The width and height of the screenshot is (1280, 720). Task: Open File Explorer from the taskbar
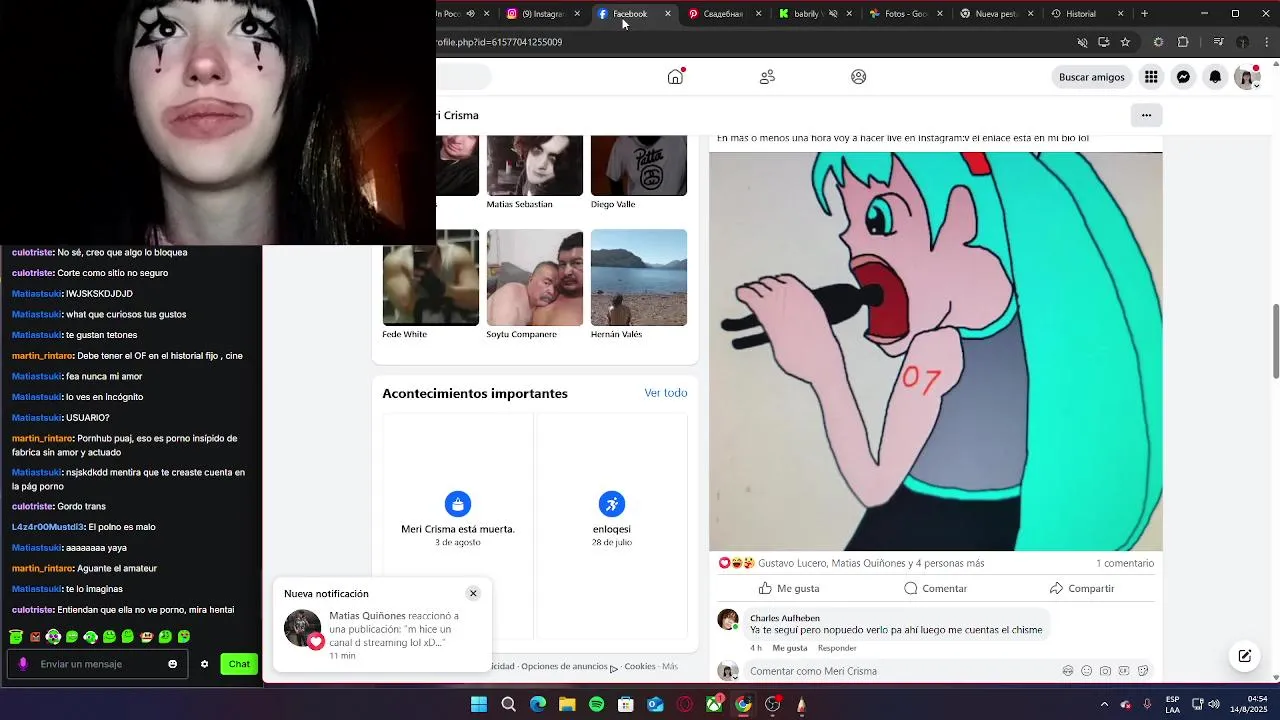point(567,705)
